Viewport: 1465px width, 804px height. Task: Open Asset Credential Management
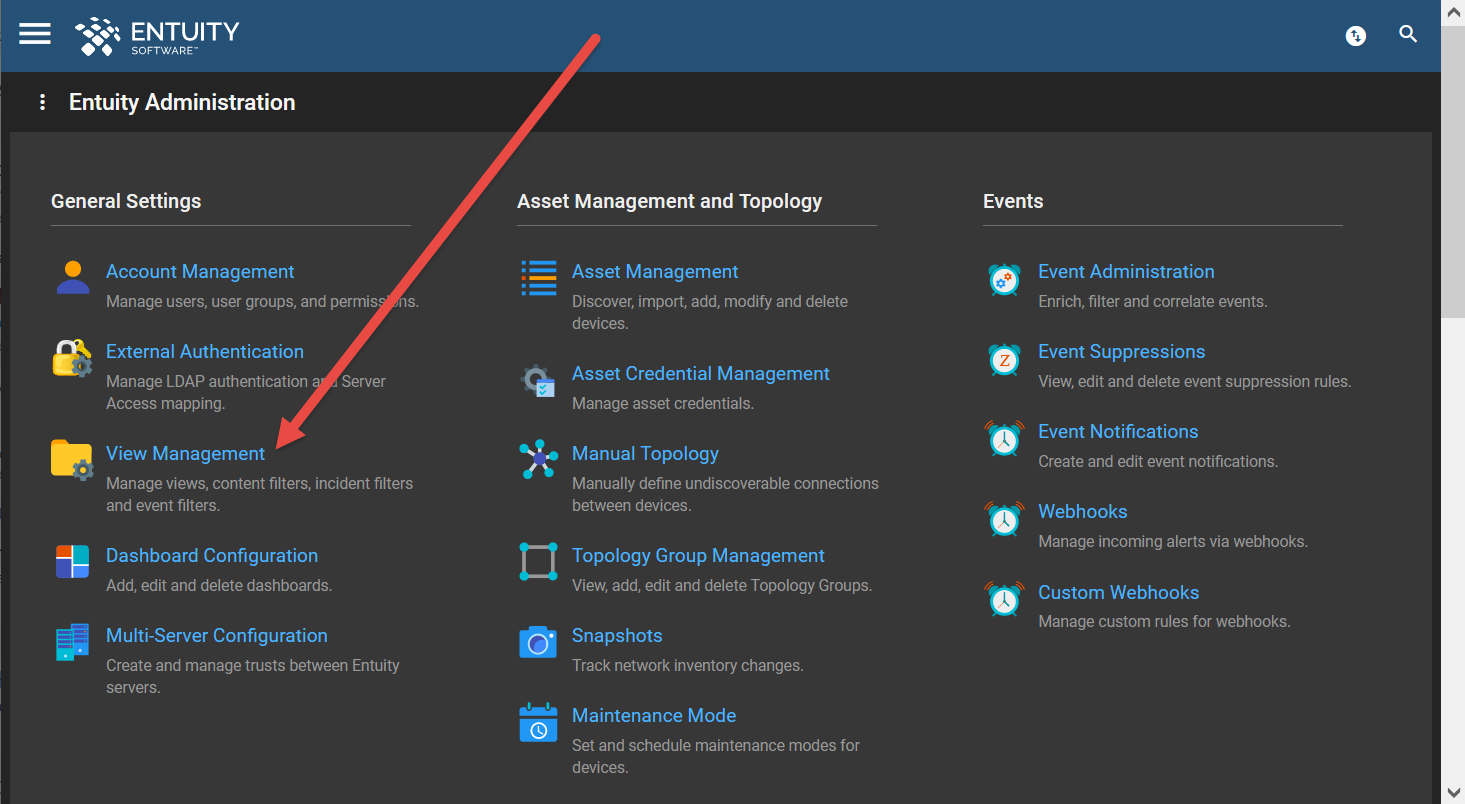701,374
